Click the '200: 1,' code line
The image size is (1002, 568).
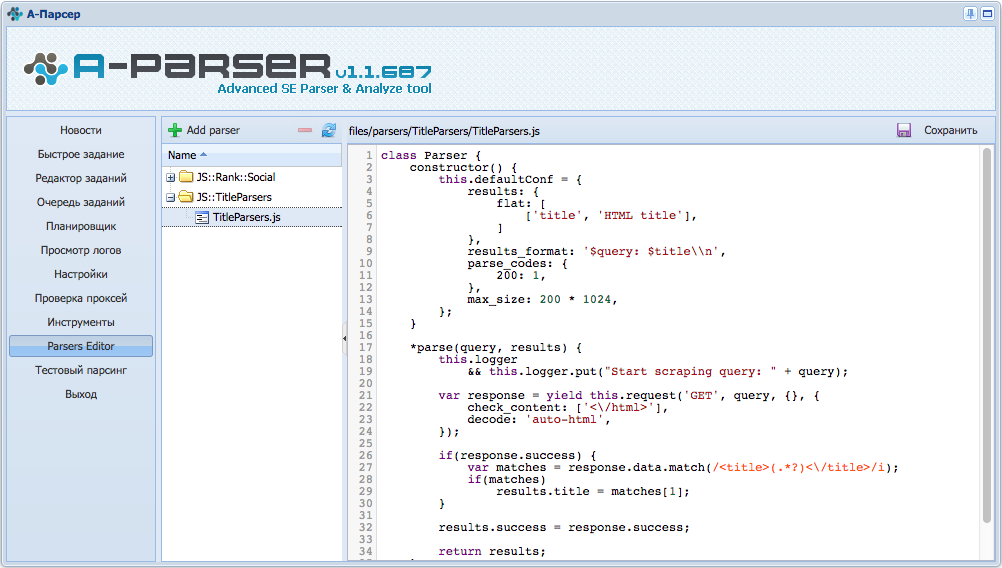click(x=521, y=275)
